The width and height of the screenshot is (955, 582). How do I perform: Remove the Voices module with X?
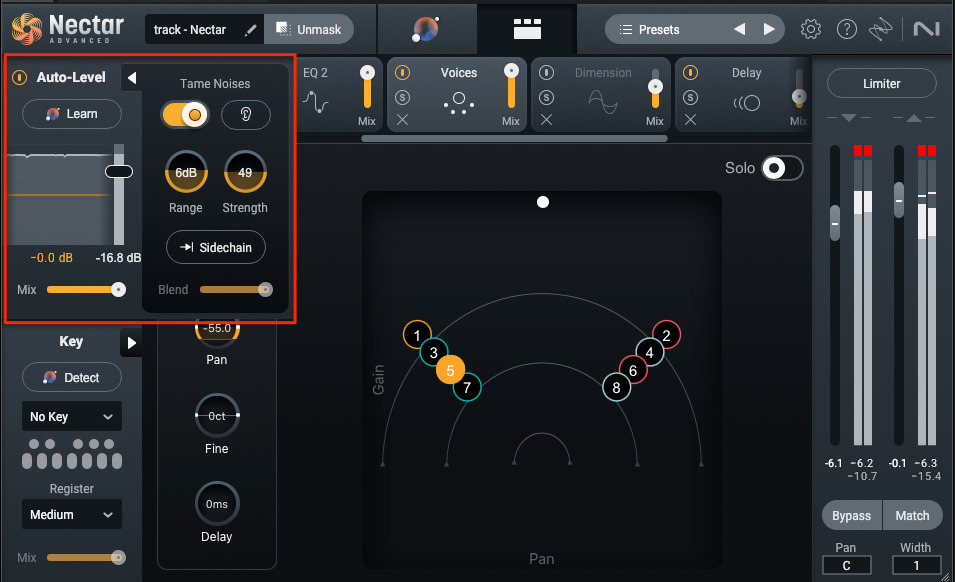(x=403, y=120)
